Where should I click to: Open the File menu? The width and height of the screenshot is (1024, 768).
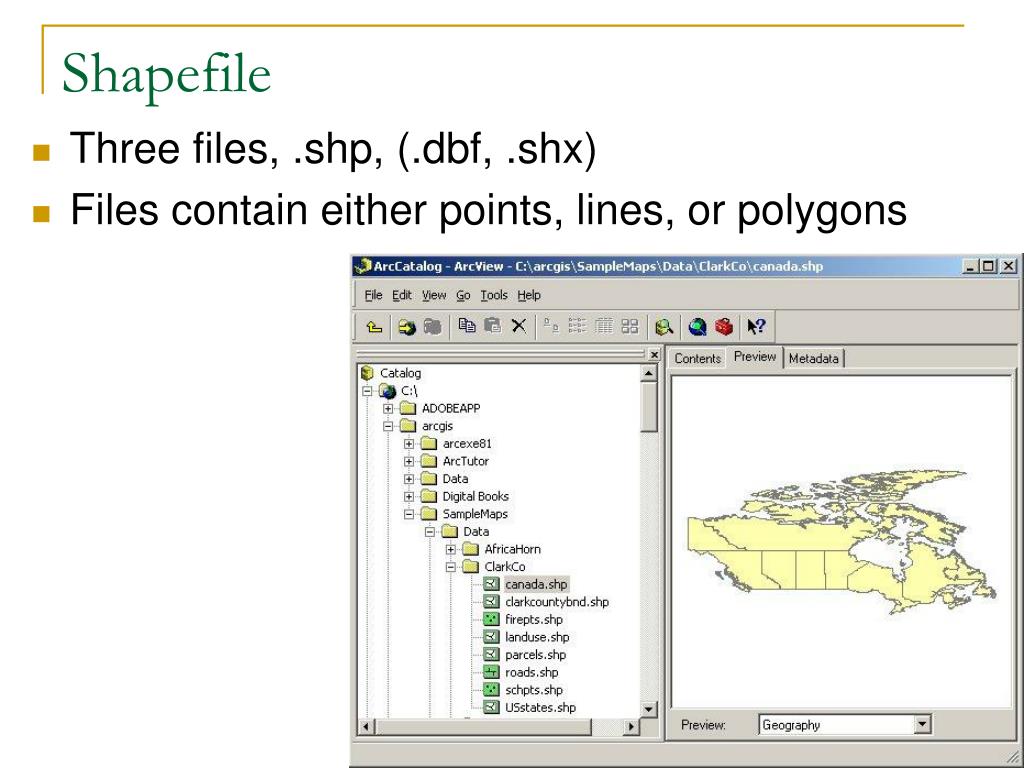pyautogui.click(x=374, y=295)
